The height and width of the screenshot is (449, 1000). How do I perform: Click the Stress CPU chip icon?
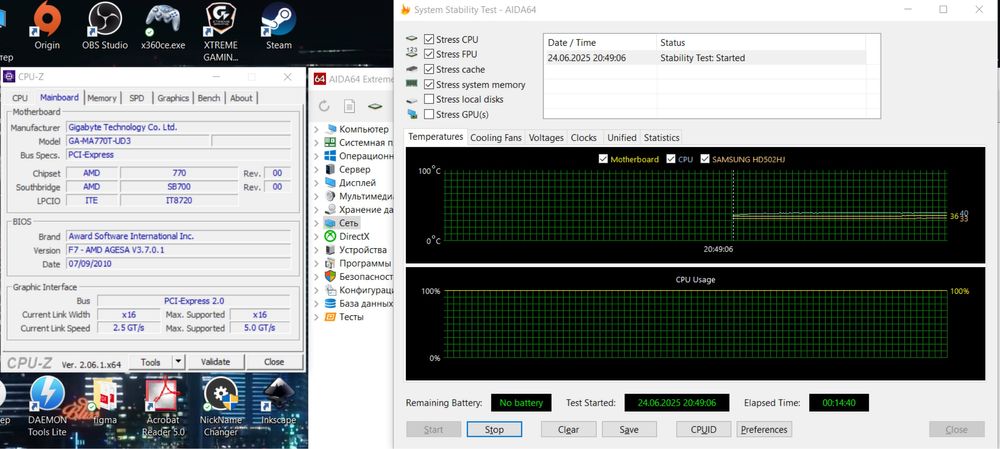pos(412,39)
